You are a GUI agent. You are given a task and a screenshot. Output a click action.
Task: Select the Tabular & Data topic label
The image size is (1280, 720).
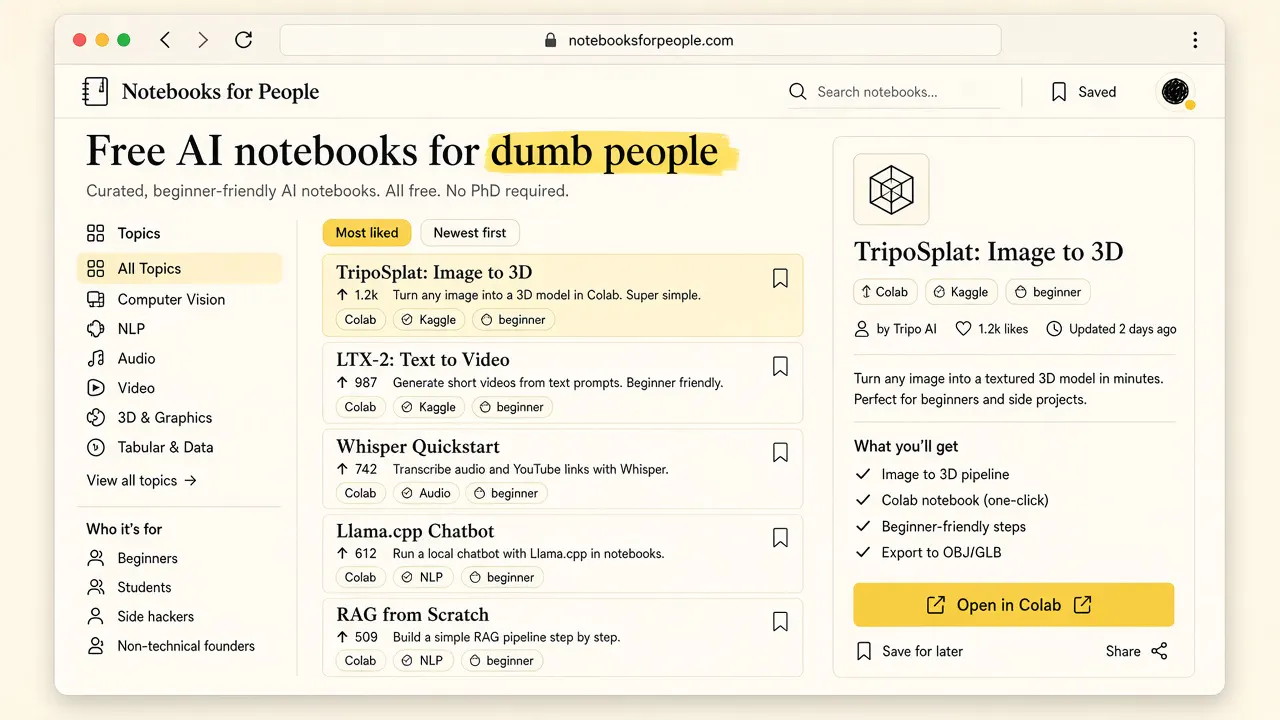(165, 447)
